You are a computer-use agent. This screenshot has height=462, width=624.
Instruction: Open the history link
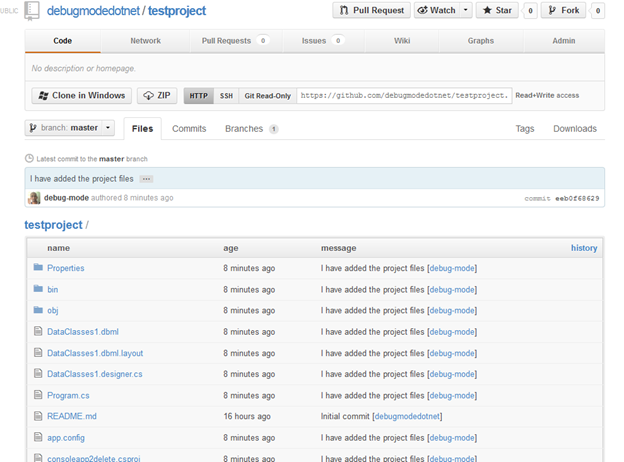click(584, 248)
